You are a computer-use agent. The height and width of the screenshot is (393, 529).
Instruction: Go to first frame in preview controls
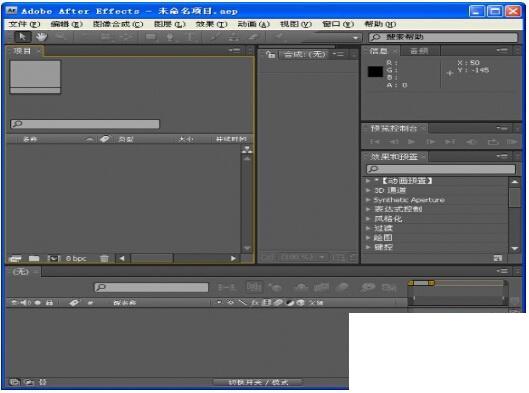pos(375,142)
